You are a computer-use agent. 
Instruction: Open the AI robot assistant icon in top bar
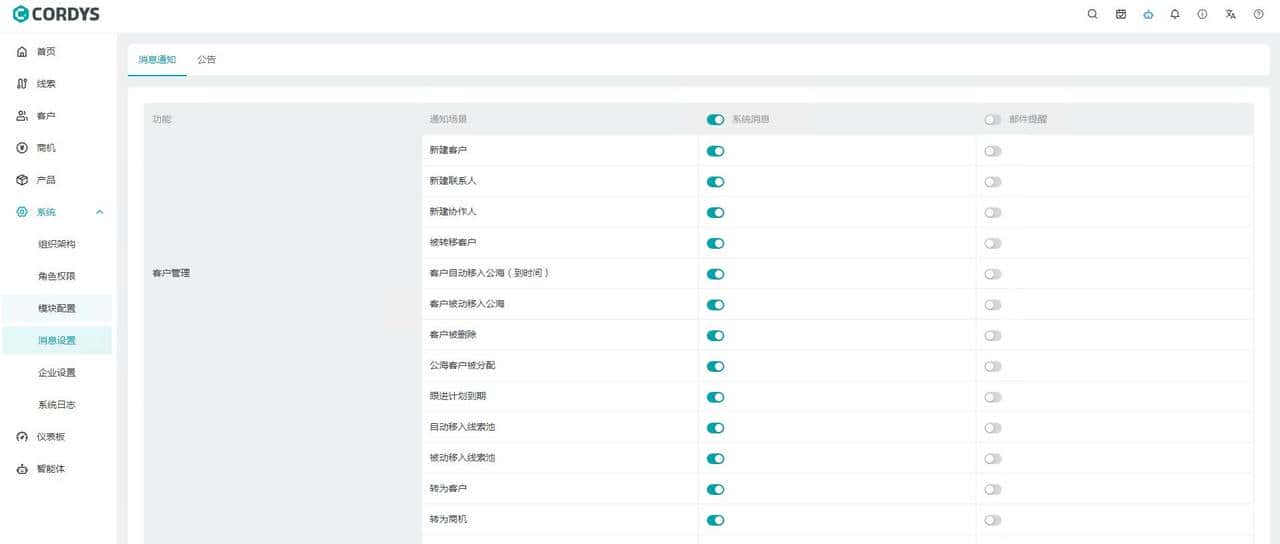[x=1148, y=14]
